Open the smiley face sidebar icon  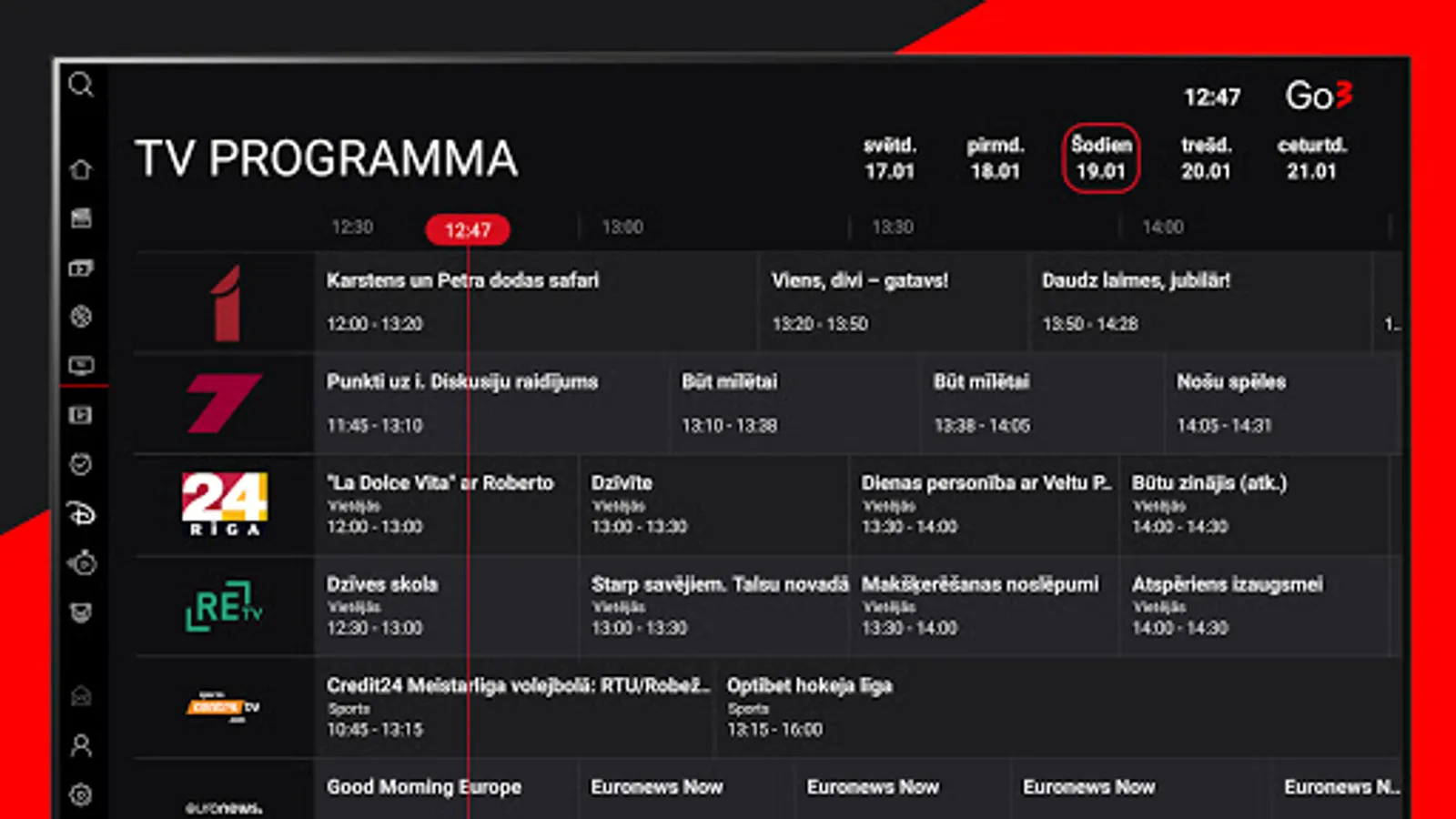point(81,464)
